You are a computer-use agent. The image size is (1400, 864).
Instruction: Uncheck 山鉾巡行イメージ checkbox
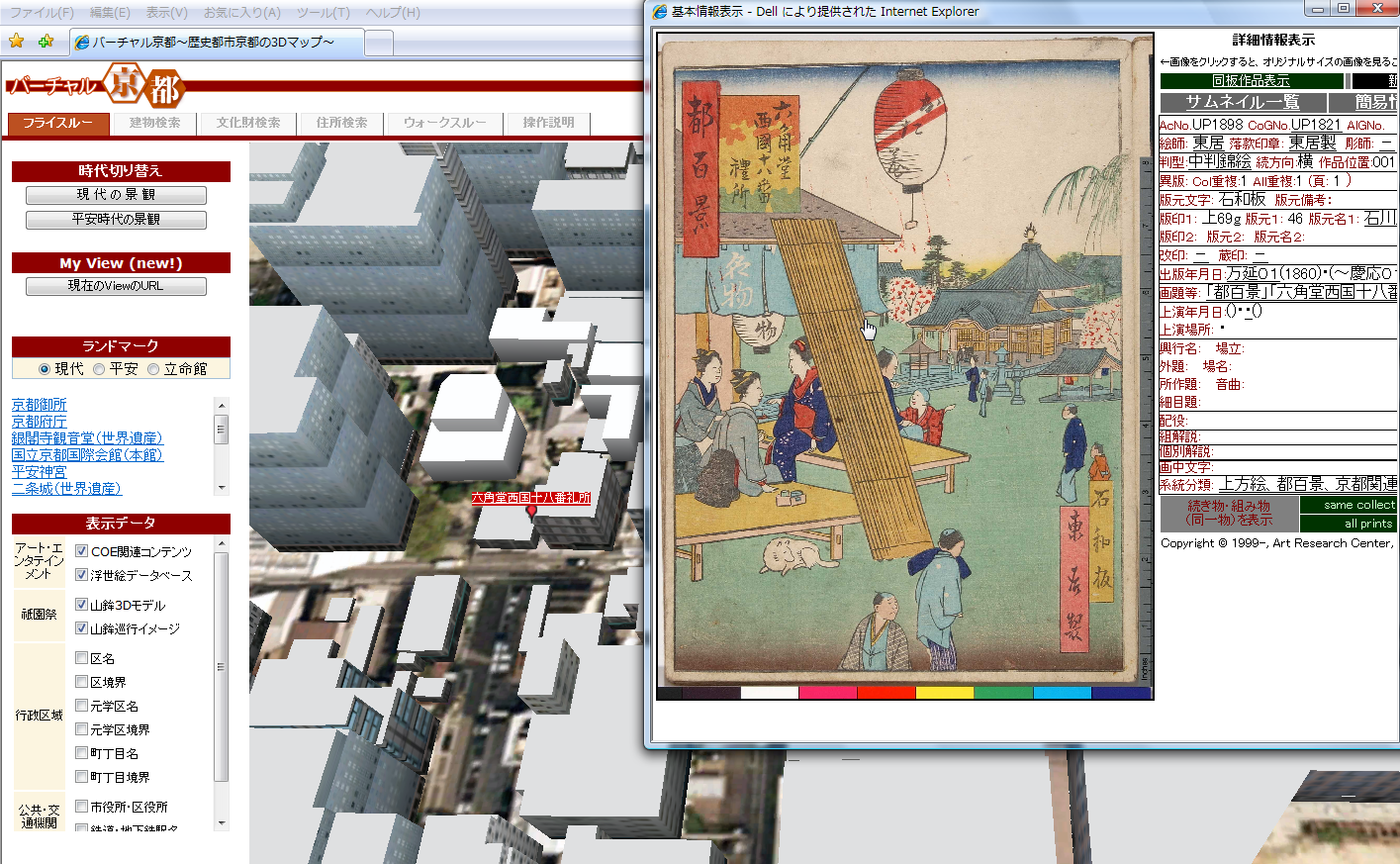coord(82,628)
